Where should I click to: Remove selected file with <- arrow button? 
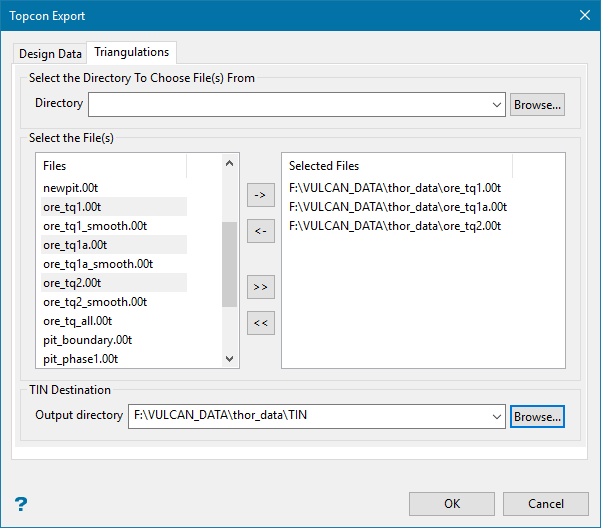[260, 232]
